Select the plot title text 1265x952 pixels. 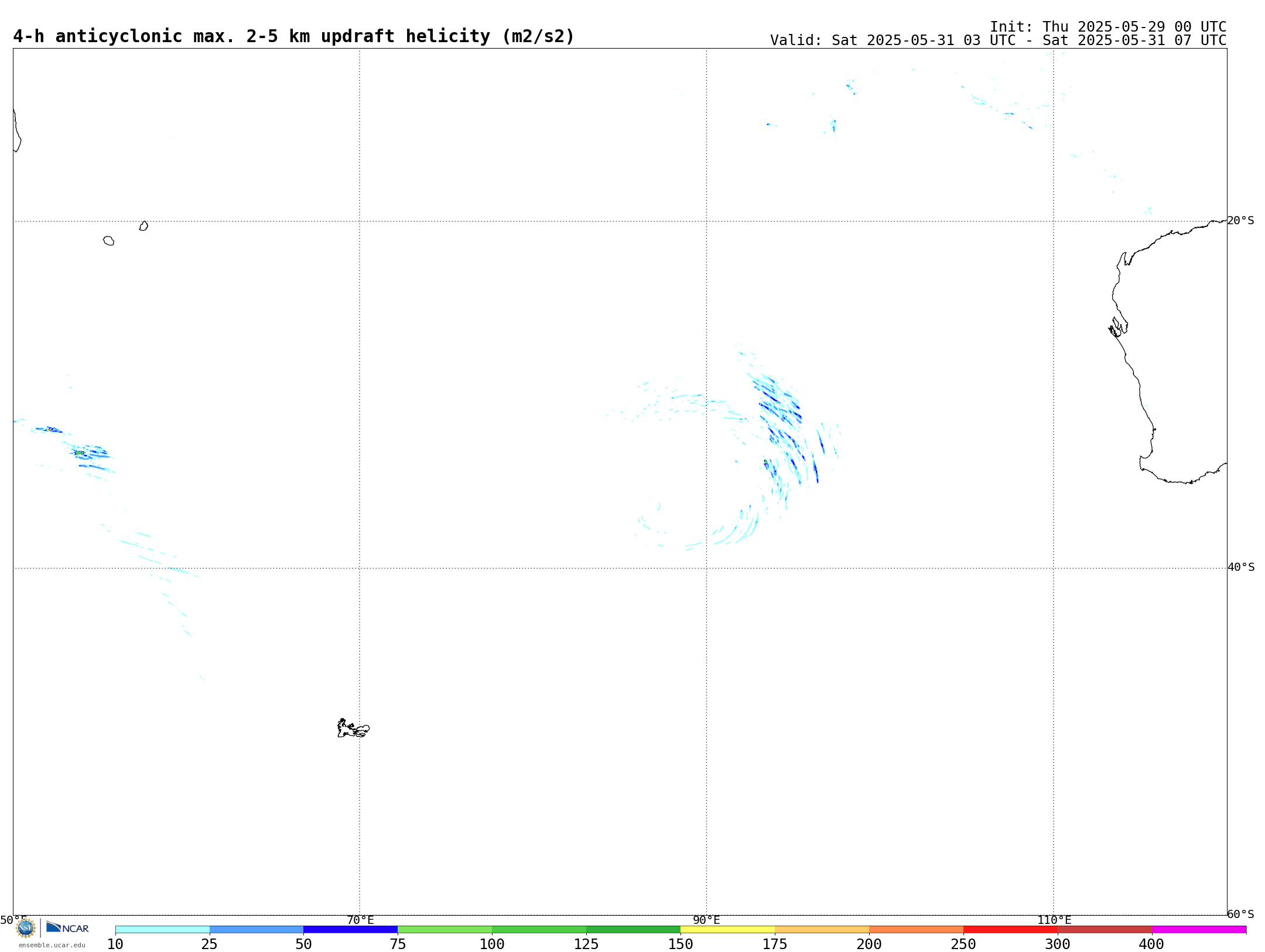click(293, 36)
